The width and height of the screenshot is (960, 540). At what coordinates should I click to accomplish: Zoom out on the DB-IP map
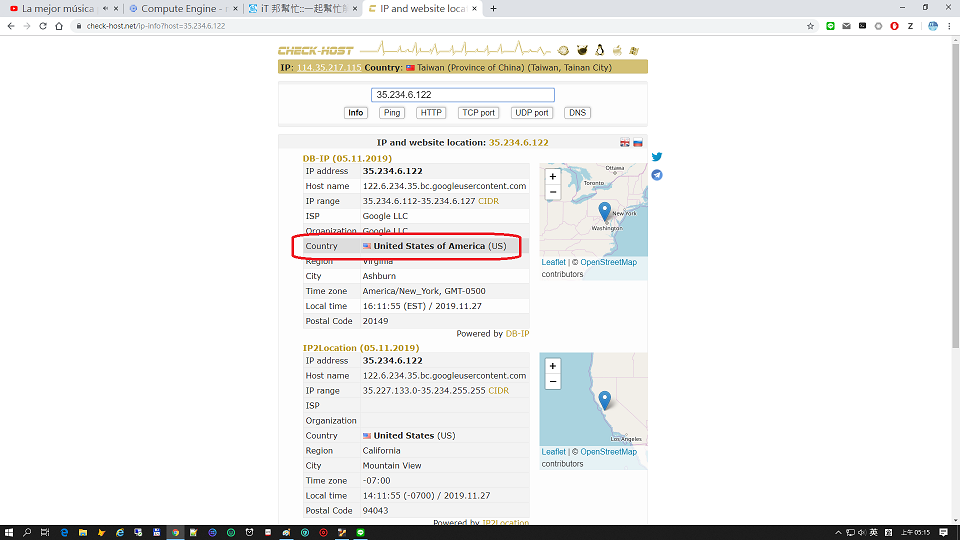point(553,192)
